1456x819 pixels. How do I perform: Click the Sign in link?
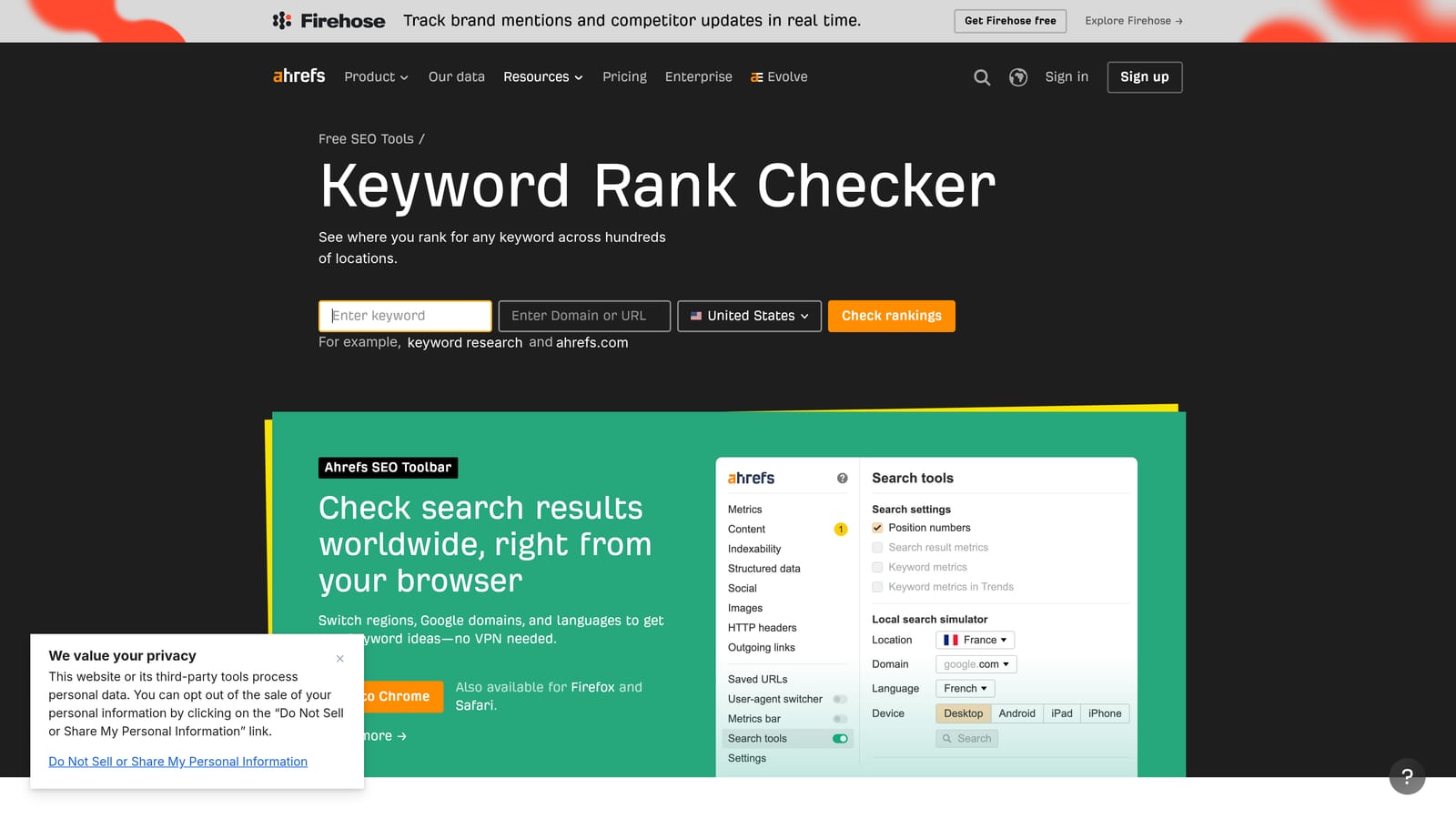(x=1067, y=77)
